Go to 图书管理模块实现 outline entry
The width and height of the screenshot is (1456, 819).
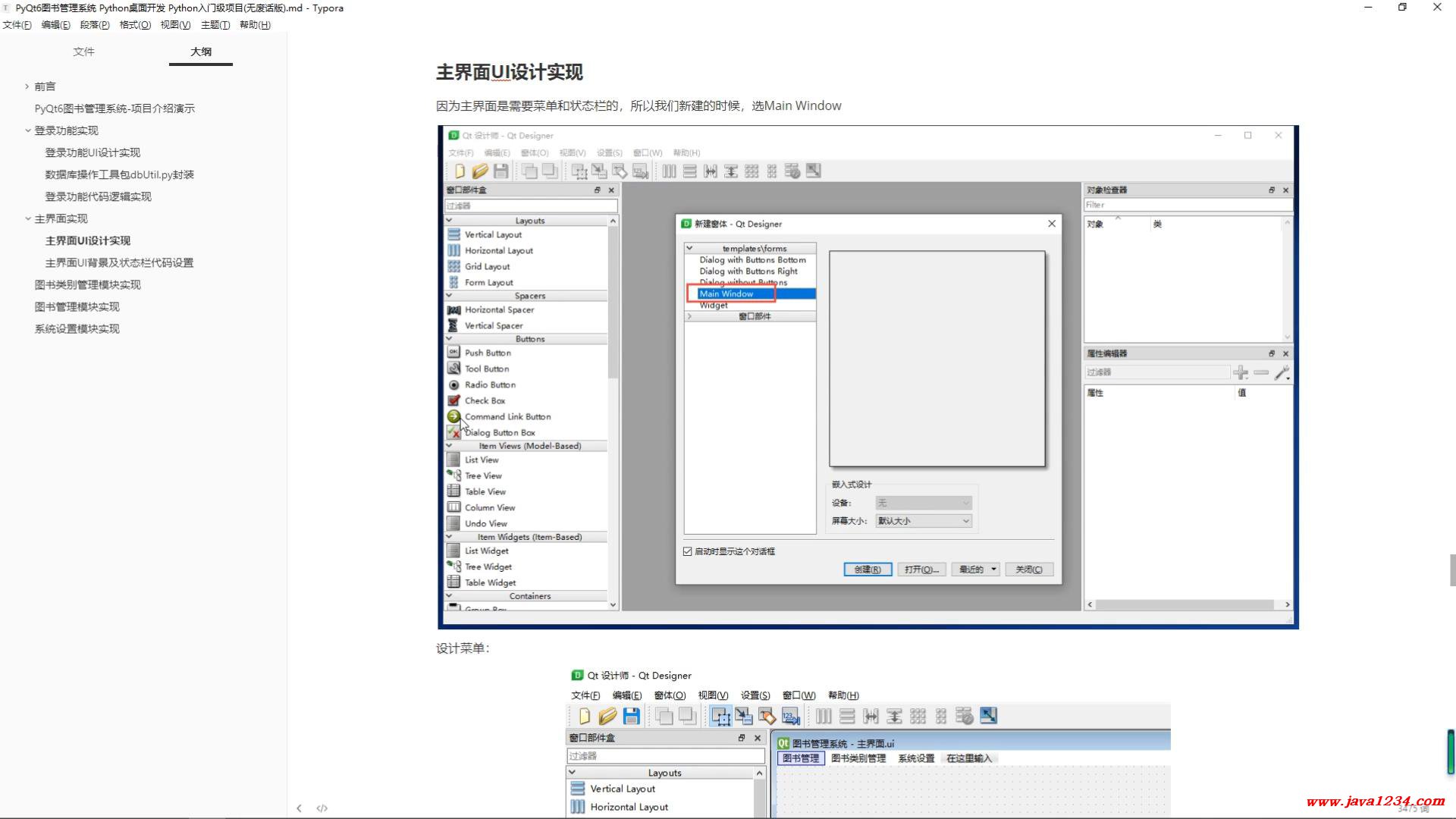pos(77,306)
